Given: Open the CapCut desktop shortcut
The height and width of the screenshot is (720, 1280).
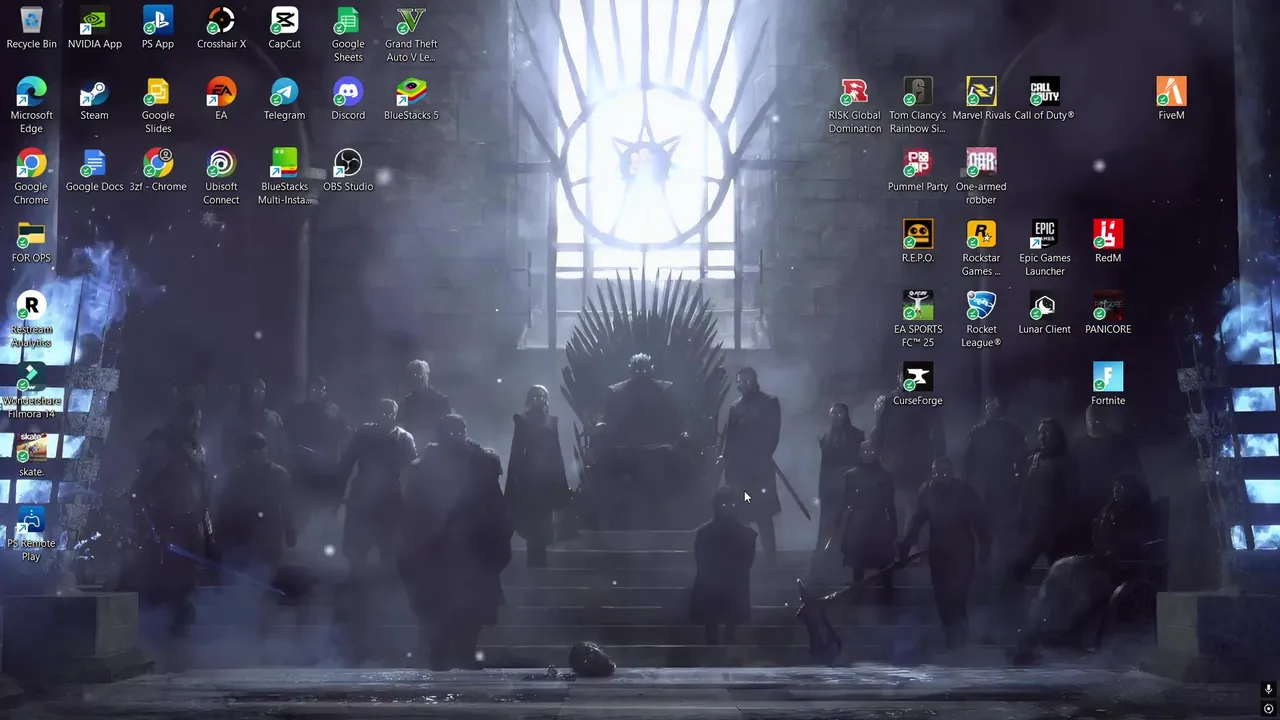Looking at the screenshot, I should tap(284, 20).
